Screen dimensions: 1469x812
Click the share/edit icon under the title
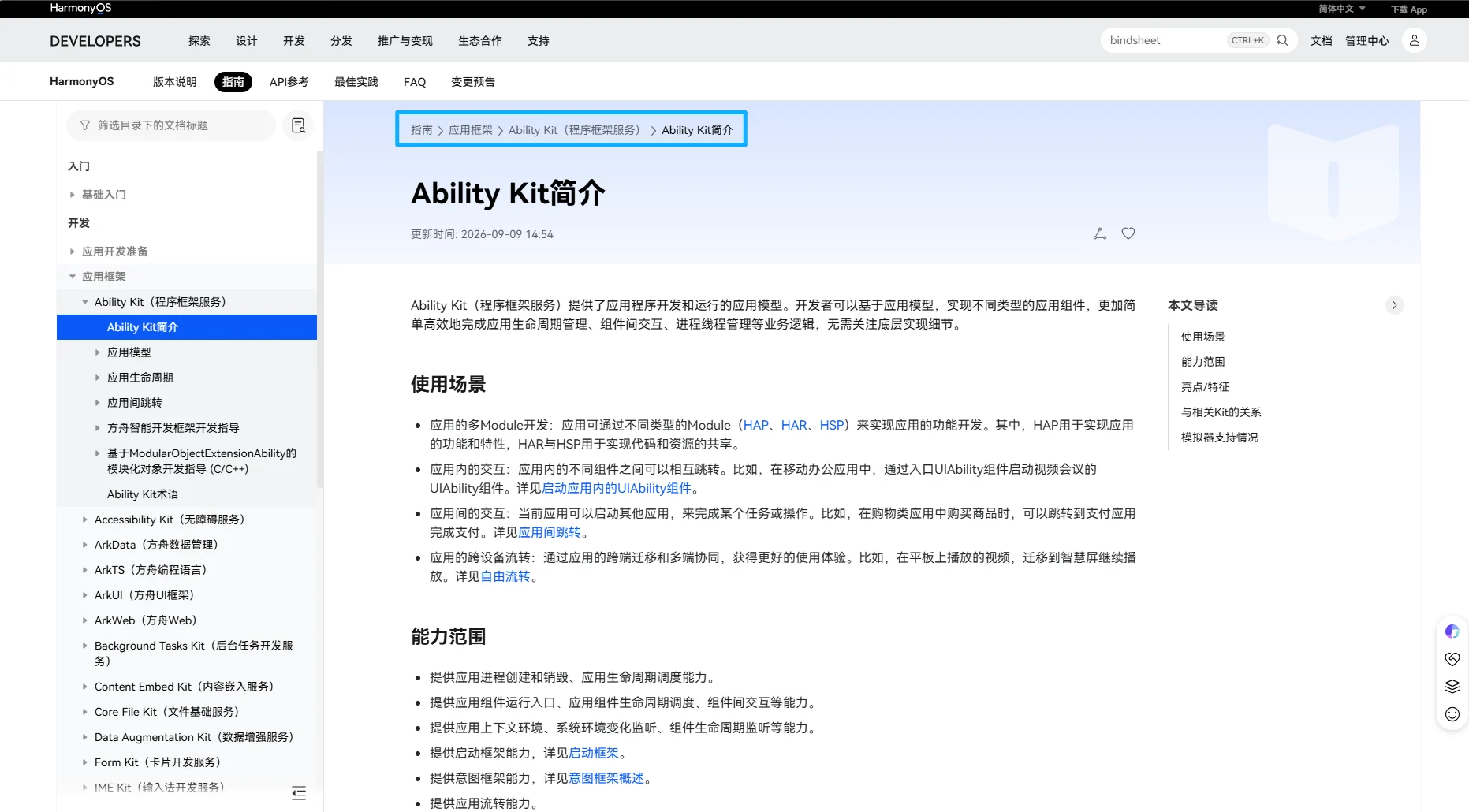(1100, 233)
